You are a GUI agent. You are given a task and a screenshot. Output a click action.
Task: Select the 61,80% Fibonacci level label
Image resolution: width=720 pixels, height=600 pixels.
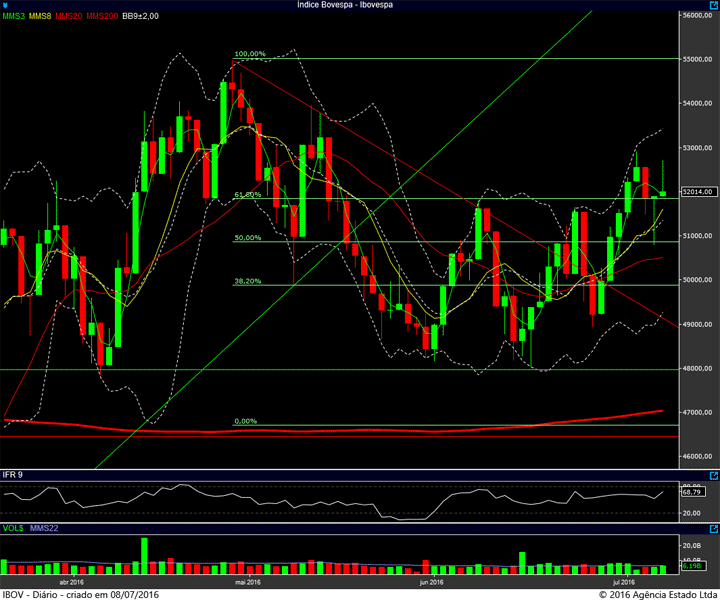click(x=248, y=194)
